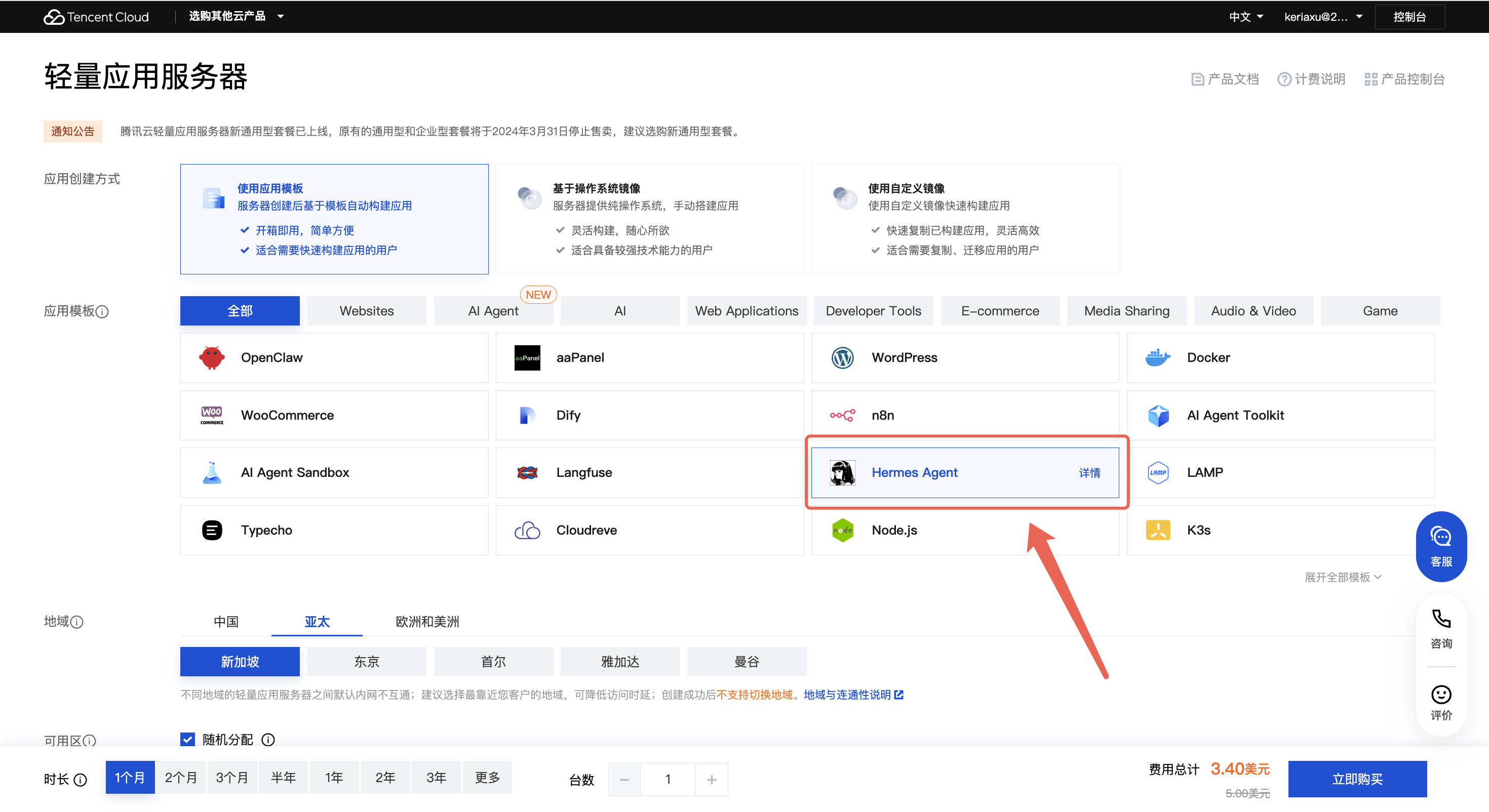Click the OpenClaw red mascot icon
1489x812 pixels.
(x=212, y=358)
